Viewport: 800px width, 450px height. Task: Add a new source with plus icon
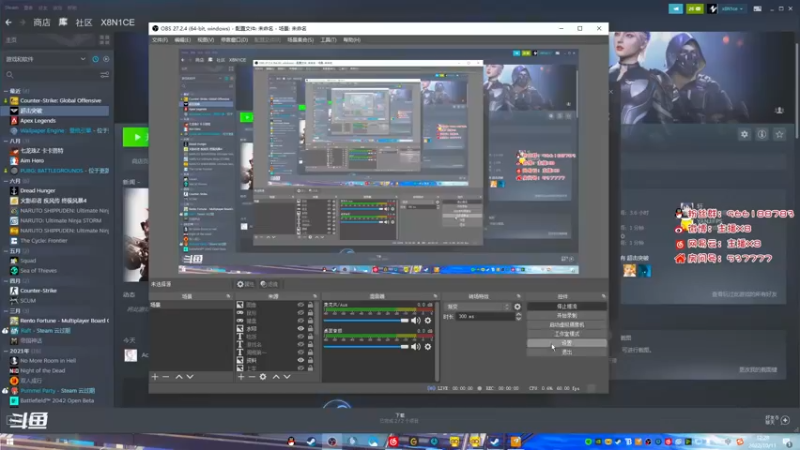pos(241,377)
